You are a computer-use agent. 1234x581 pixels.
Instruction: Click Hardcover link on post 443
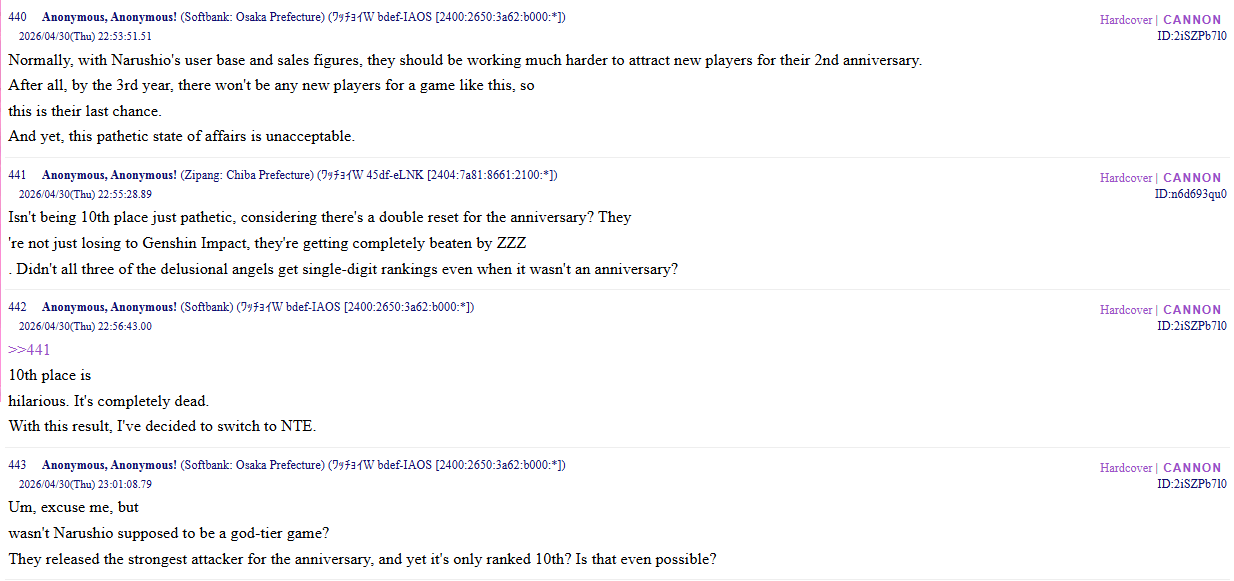1126,468
